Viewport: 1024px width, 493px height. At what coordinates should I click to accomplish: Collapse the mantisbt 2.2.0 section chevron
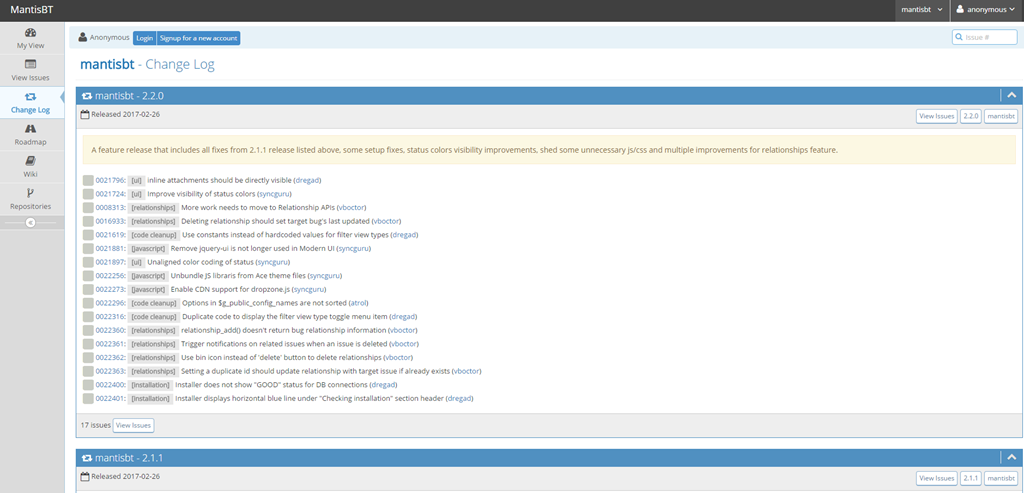tap(1012, 95)
